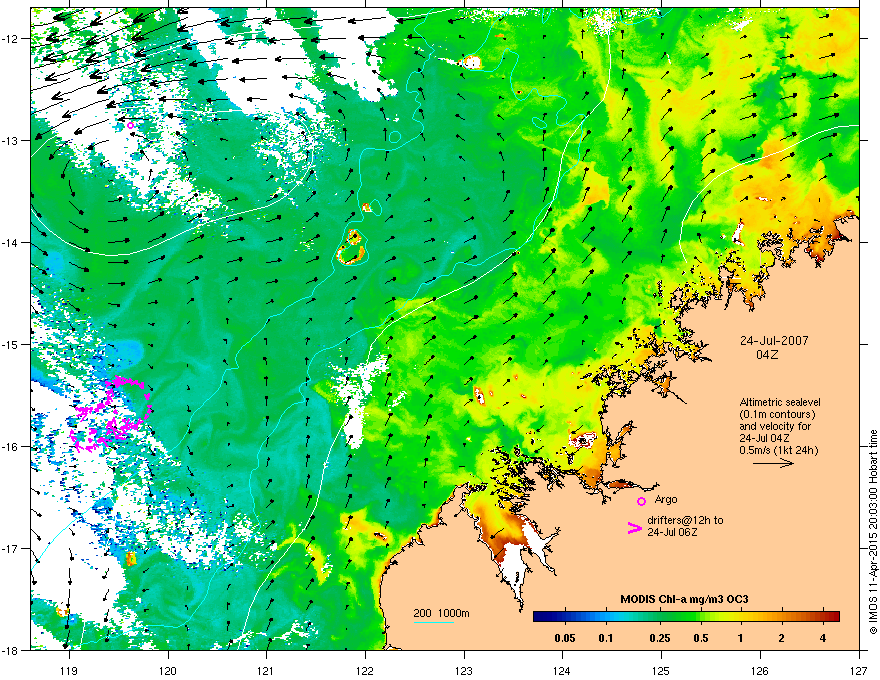Click the color bar tick label 4

pyautogui.click(x=823, y=638)
